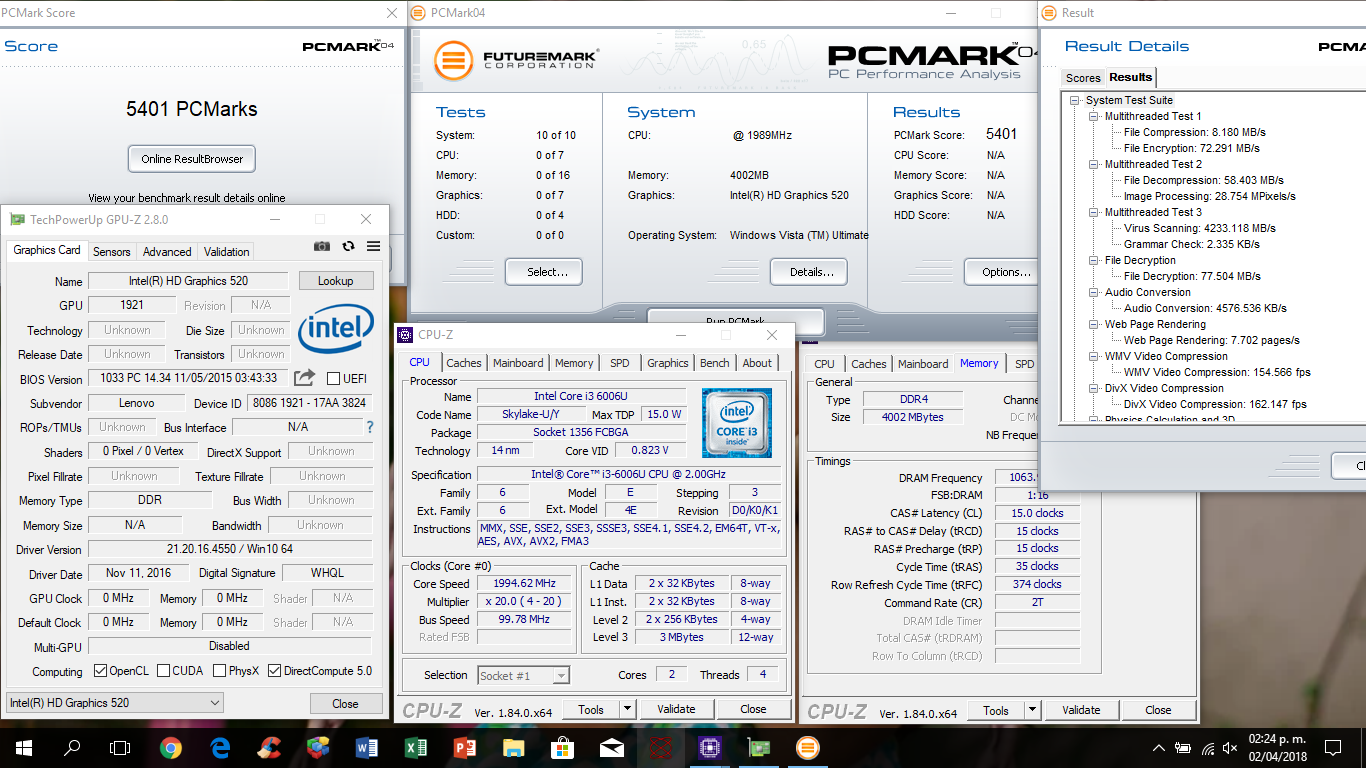Switch to Scores tab in Result Details
The image size is (1366, 768).
[1083, 78]
